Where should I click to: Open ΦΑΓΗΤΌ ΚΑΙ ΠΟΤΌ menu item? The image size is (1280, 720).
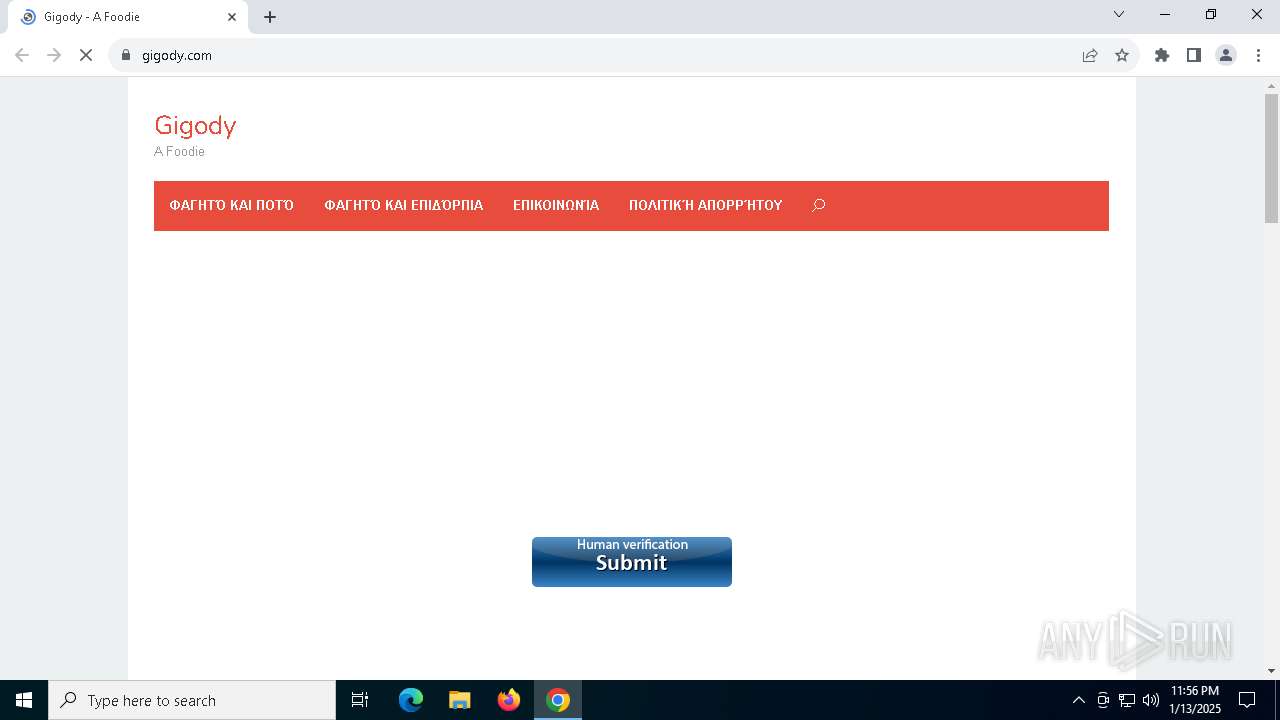click(x=231, y=205)
